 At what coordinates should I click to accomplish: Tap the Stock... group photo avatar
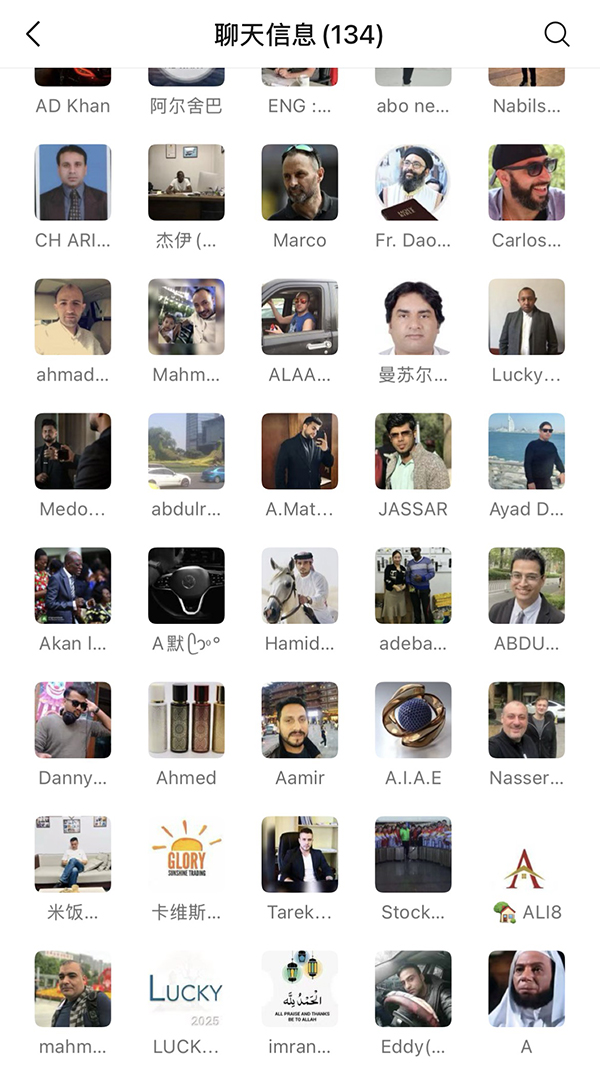point(413,854)
